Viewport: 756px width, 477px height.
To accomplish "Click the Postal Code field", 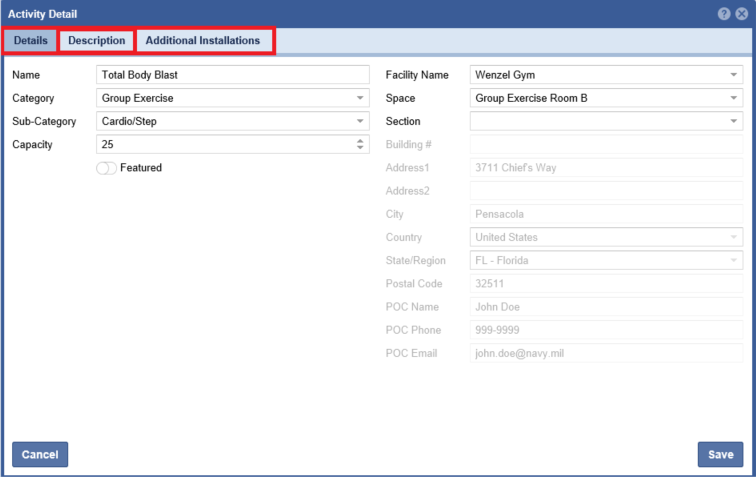I will [x=606, y=284].
